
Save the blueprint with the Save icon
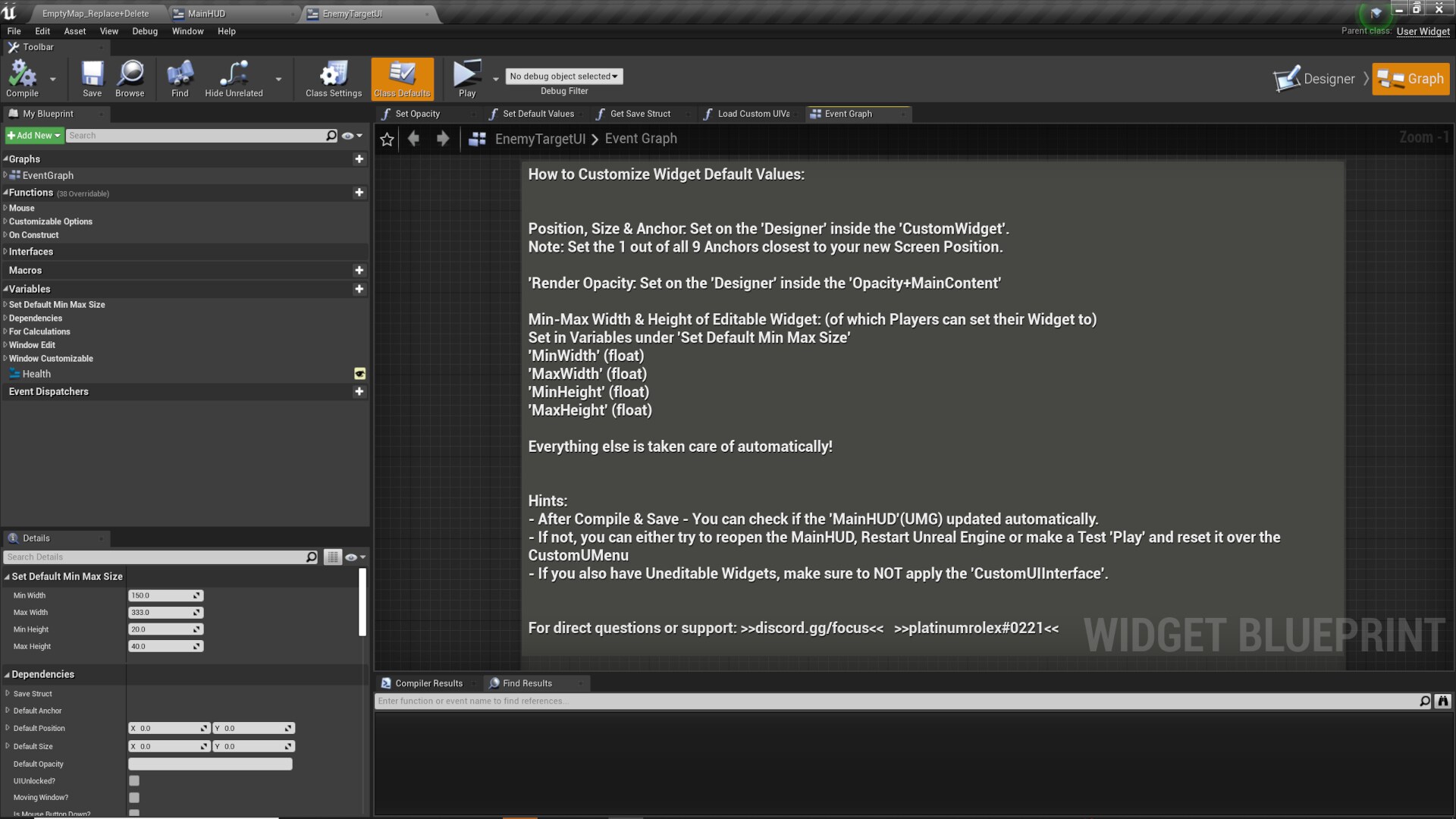pos(92,79)
